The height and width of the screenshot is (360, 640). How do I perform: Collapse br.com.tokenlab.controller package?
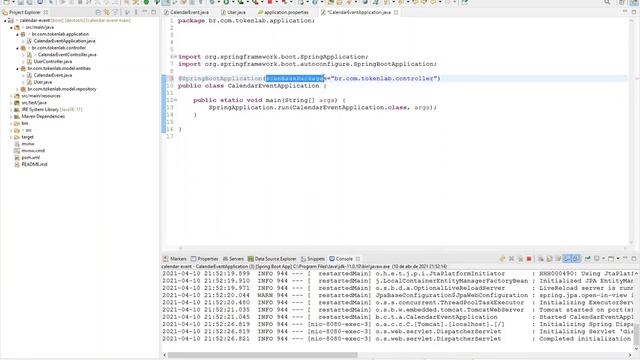tap(18, 48)
